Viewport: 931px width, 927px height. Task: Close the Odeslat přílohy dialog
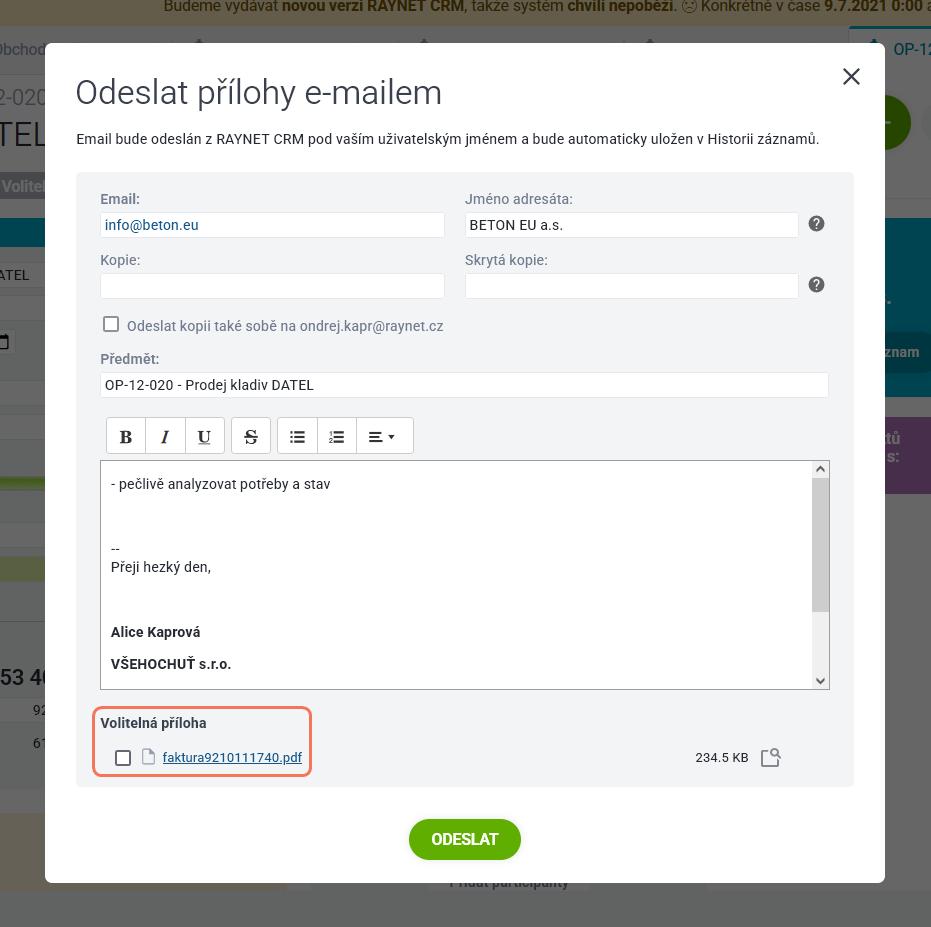click(x=851, y=76)
